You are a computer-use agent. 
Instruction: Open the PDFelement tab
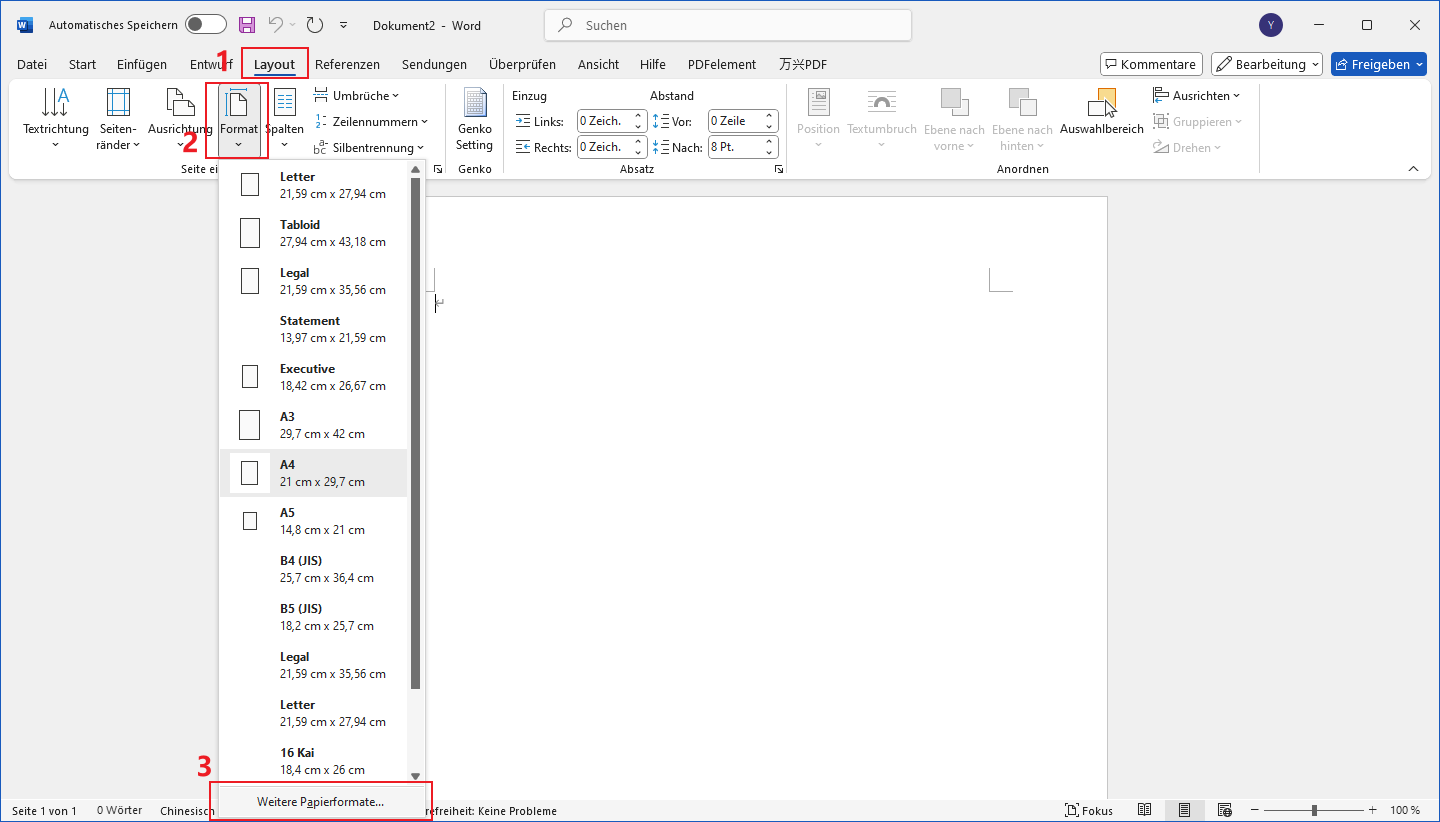722,64
